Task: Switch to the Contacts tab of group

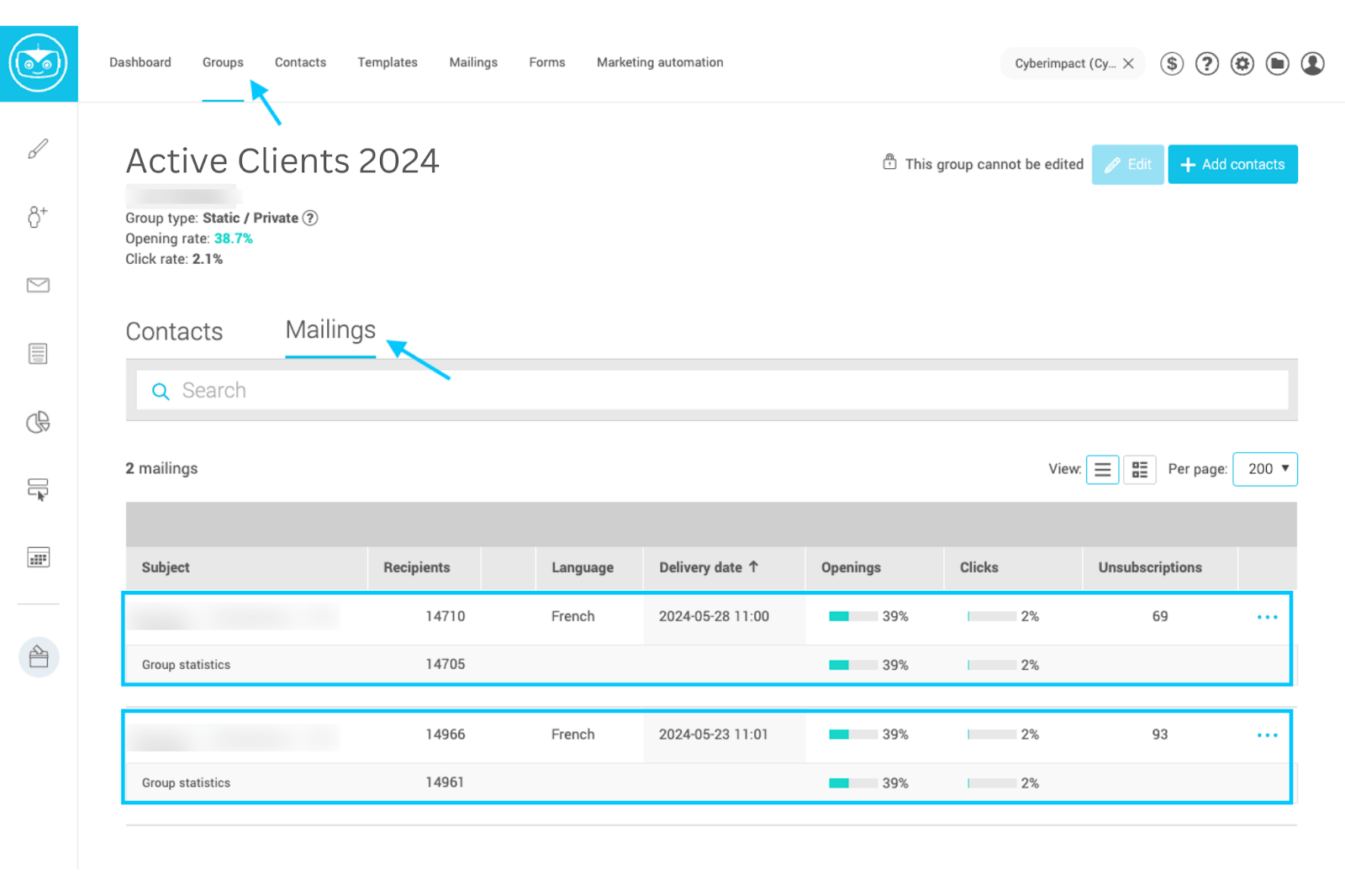Action: (174, 332)
